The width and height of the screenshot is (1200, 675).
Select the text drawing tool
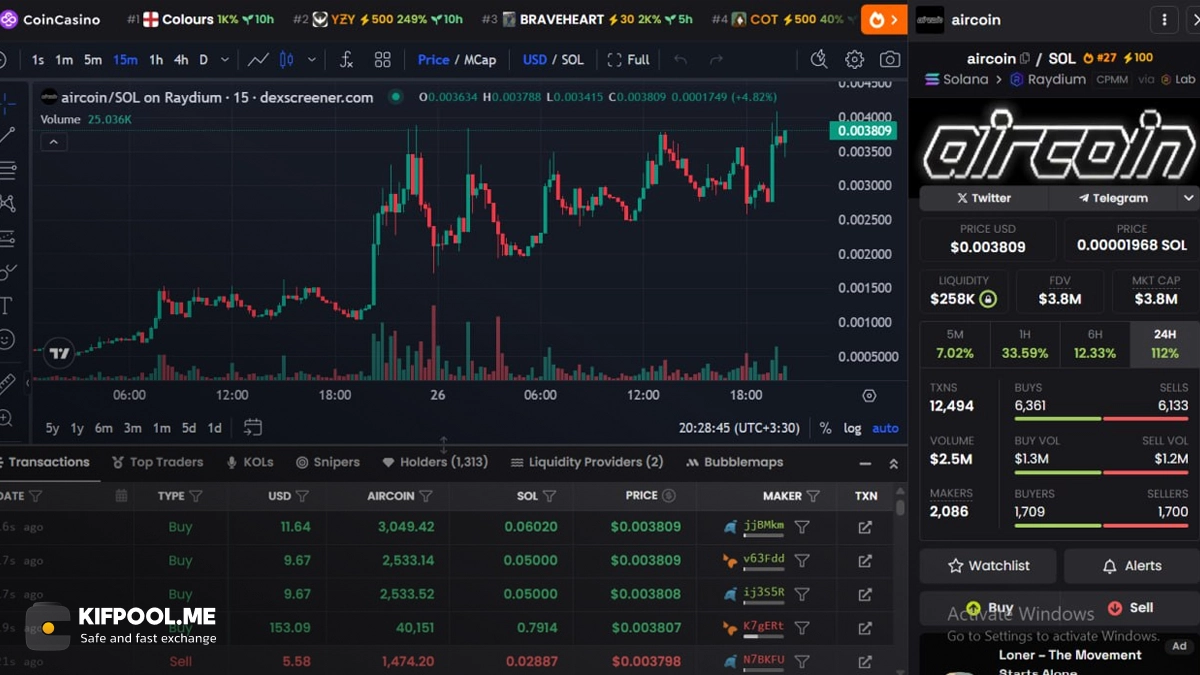7,305
